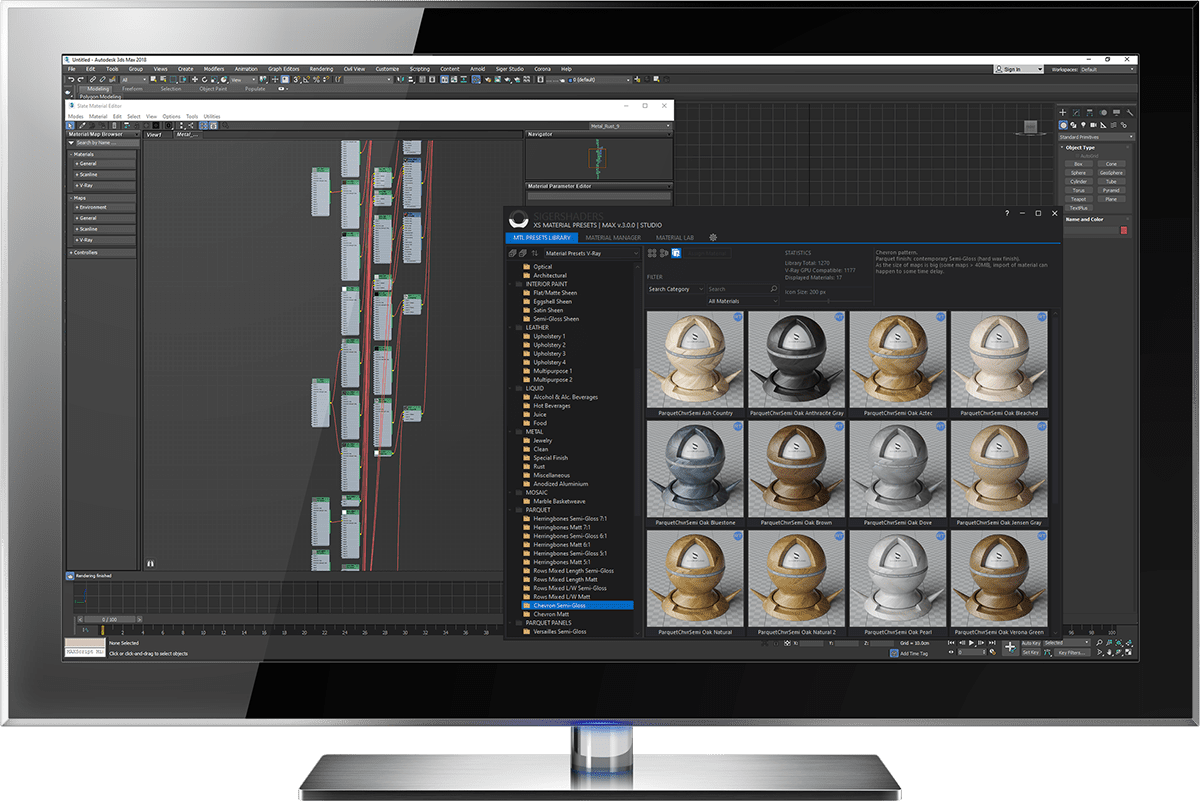
Task: Switch to the Material Lab tab
Action: (x=674, y=237)
